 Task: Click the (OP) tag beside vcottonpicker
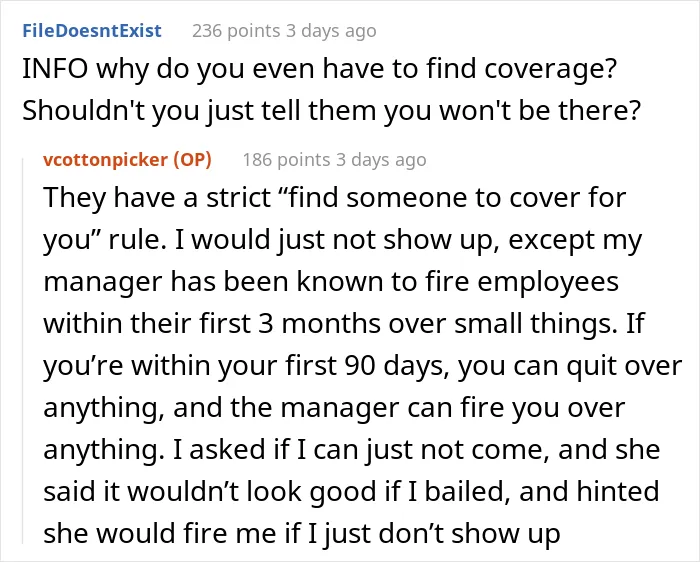(x=192, y=159)
